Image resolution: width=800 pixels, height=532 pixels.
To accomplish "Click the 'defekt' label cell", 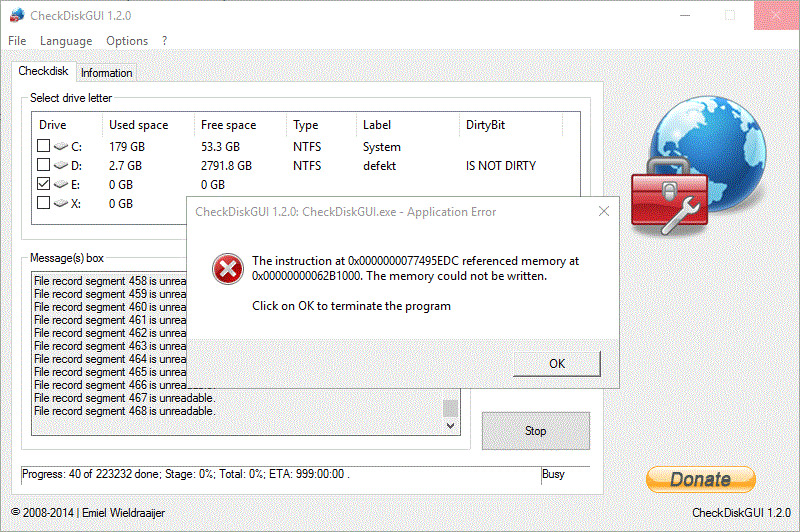I will pos(379,166).
